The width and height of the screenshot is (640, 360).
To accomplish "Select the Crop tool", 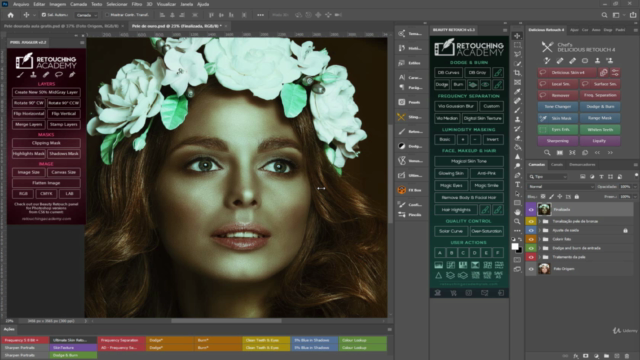I will coord(517,73).
